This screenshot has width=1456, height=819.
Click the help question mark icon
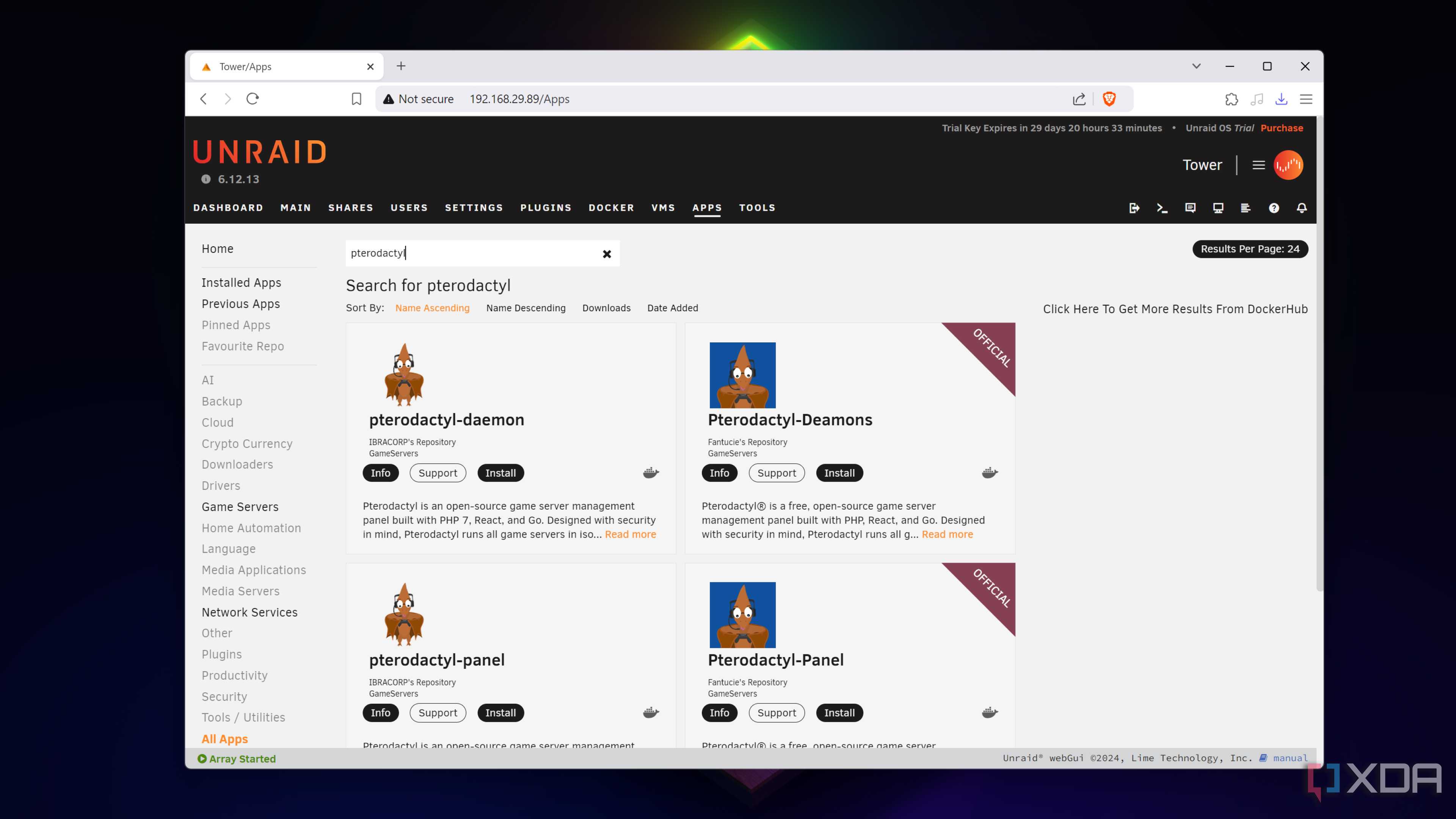click(x=1274, y=208)
